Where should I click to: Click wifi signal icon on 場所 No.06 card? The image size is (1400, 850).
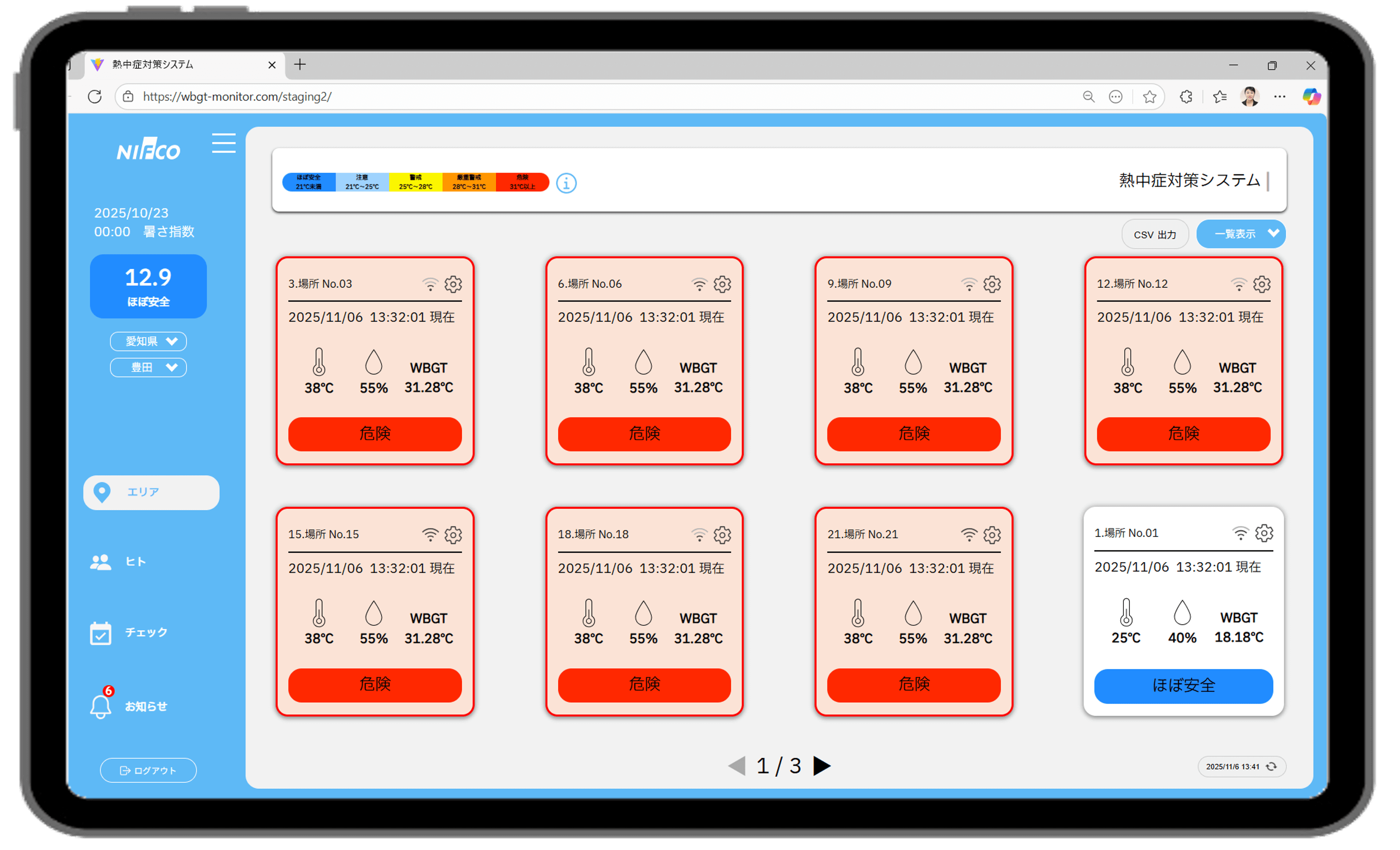[699, 284]
